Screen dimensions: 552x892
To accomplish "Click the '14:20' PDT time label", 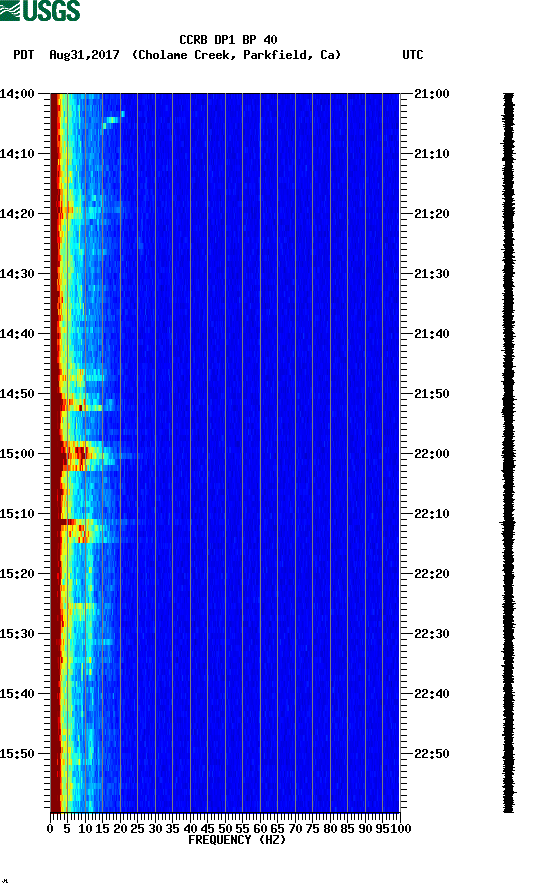I will (x=17, y=214).
